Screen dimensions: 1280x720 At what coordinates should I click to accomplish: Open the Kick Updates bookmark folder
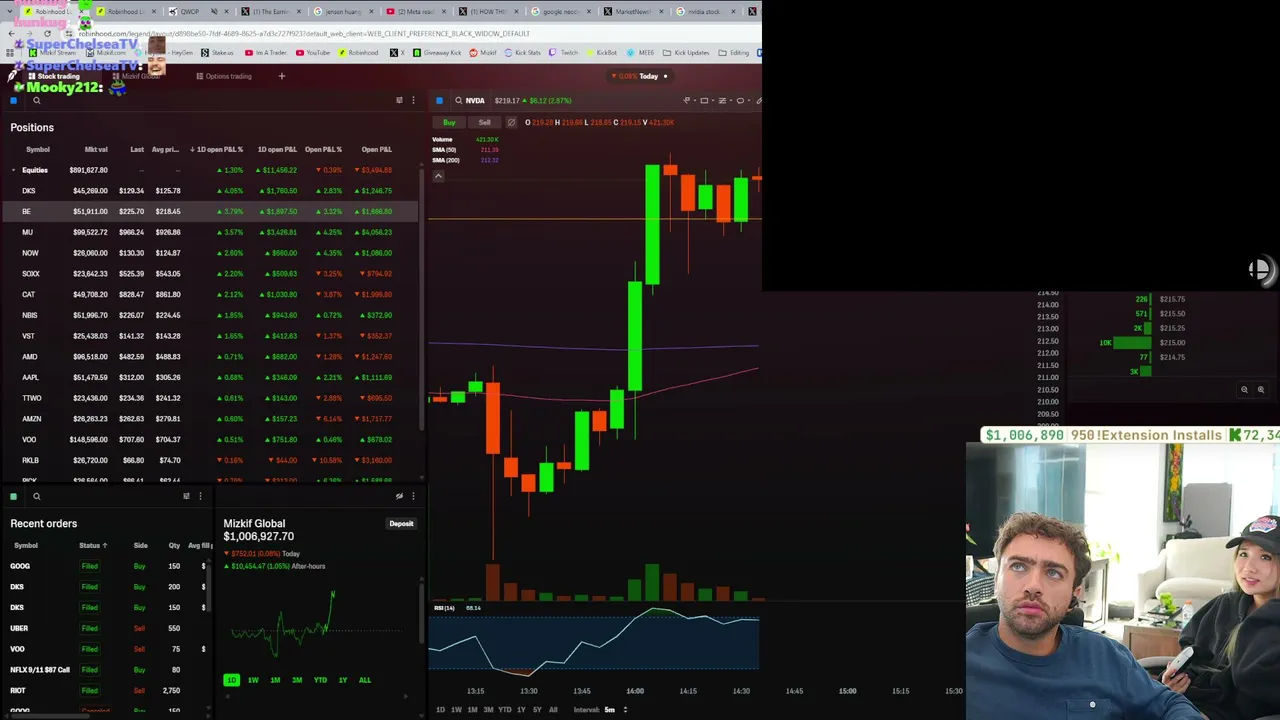(x=686, y=53)
